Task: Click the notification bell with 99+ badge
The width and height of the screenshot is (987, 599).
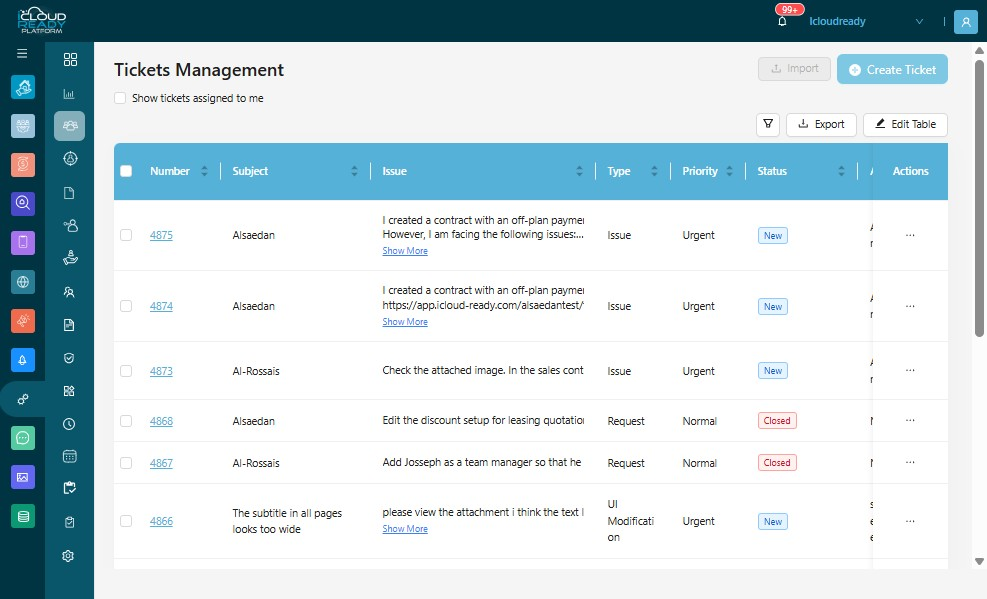Action: click(x=782, y=21)
